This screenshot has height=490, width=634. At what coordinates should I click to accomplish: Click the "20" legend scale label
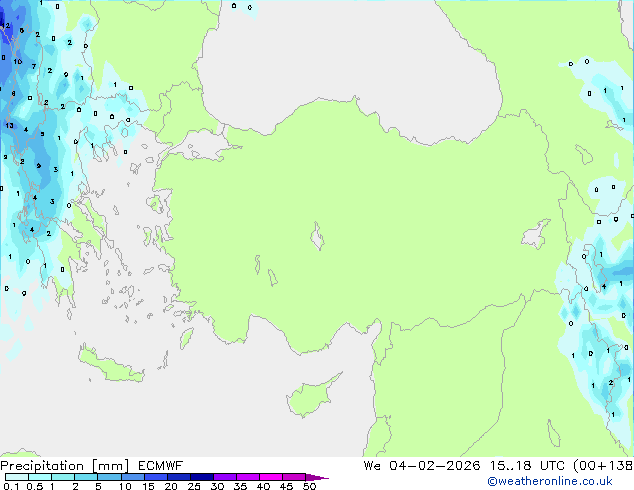pyautogui.click(x=171, y=486)
